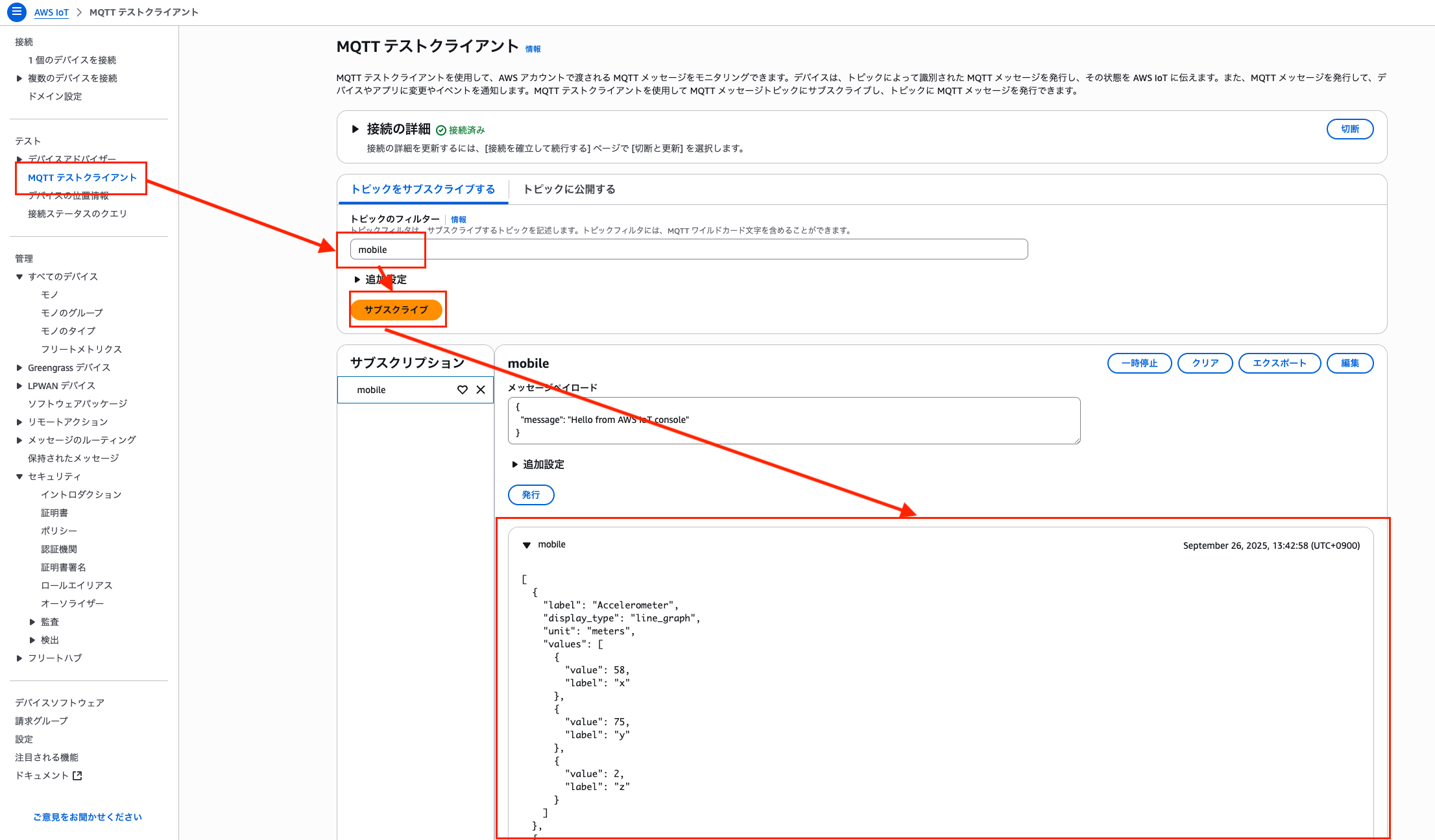Collapse the mobile message entry
The width and height of the screenshot is (1435, 840).
click(x=525, y=545)
